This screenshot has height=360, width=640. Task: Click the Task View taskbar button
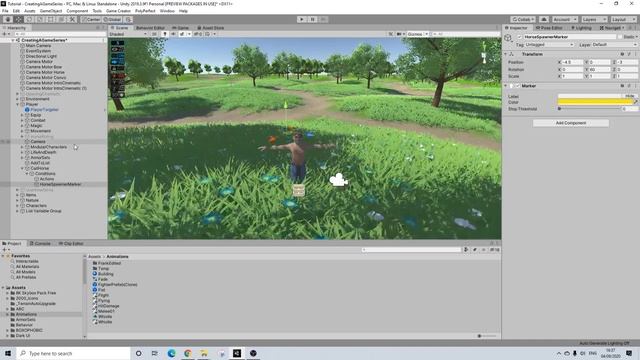[155, 353]
